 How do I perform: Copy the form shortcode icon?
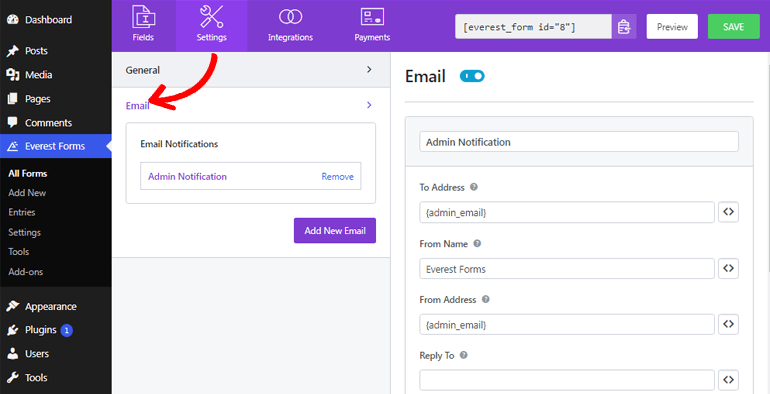point(624,27)
